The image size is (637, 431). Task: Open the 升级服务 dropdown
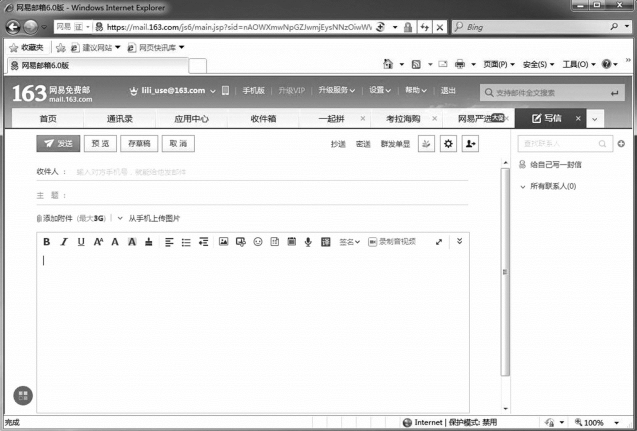coord(336,90)
